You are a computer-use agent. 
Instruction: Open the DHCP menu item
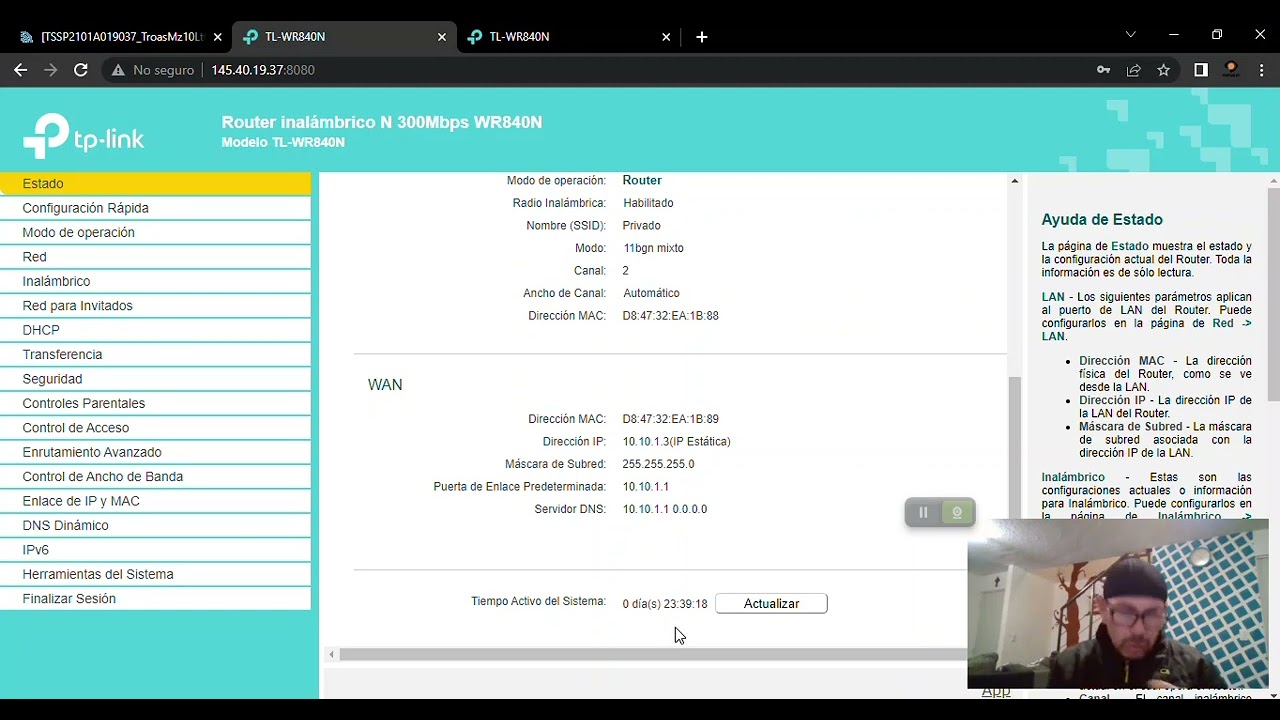155,330
